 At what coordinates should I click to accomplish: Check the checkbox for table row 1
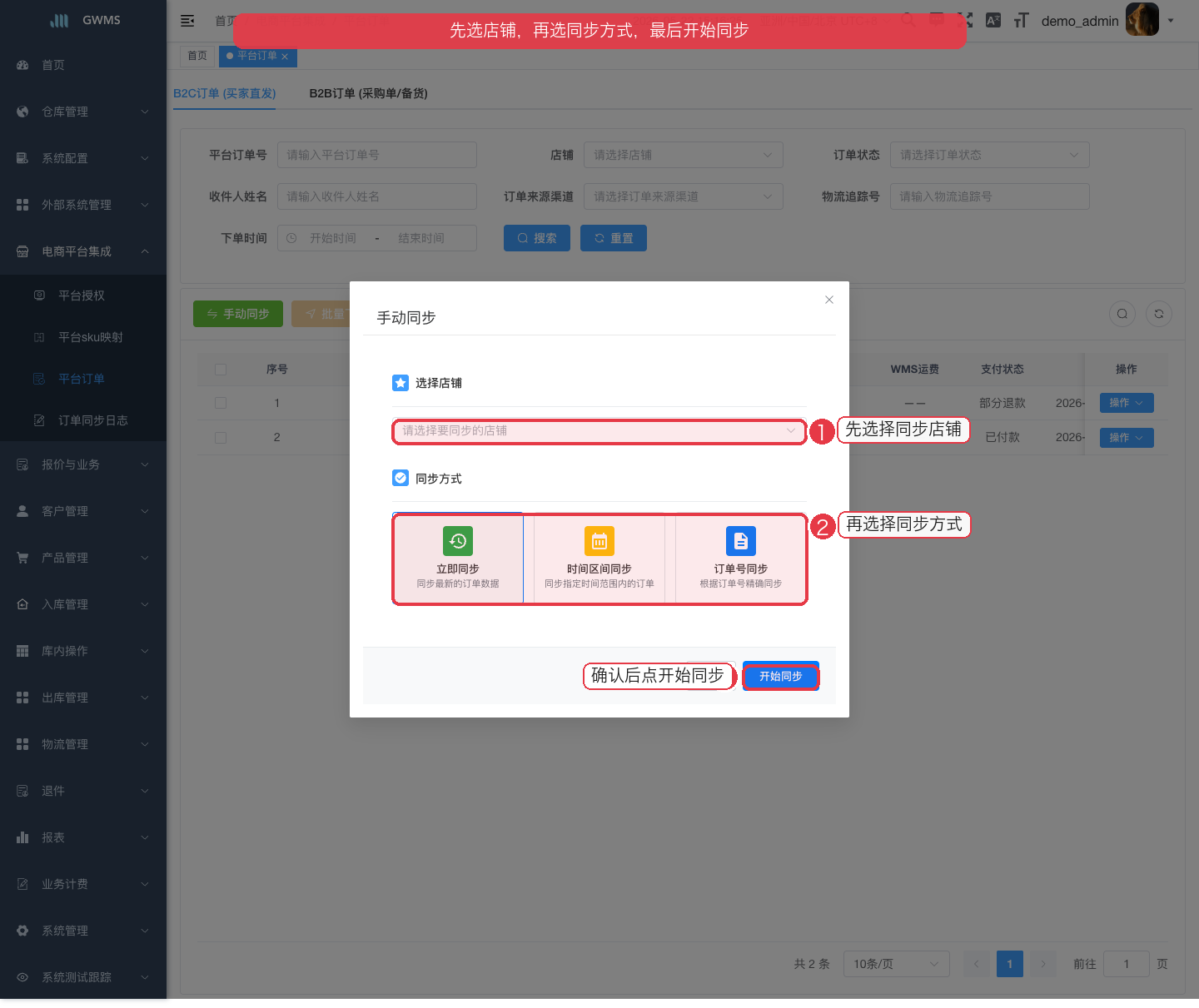pos(221,403)
